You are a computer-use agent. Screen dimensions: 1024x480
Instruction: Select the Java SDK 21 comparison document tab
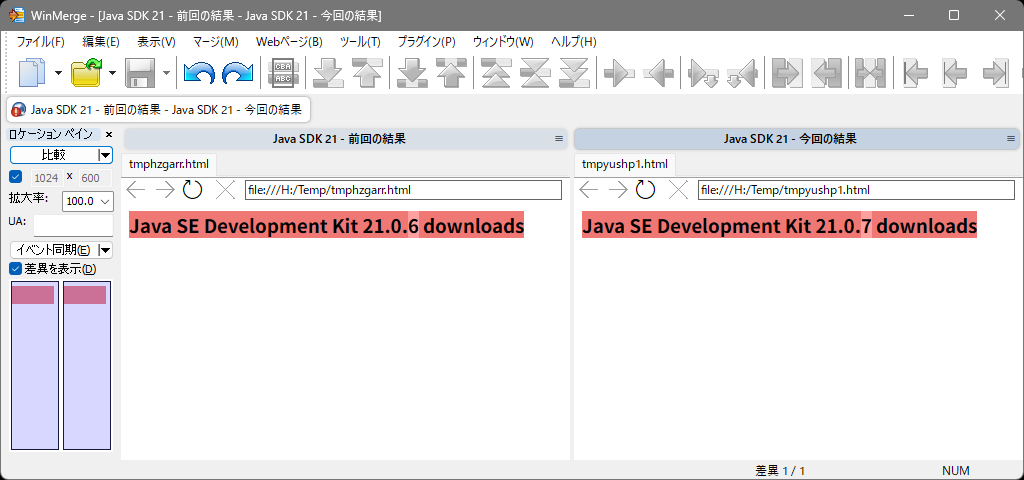(158, 110)
